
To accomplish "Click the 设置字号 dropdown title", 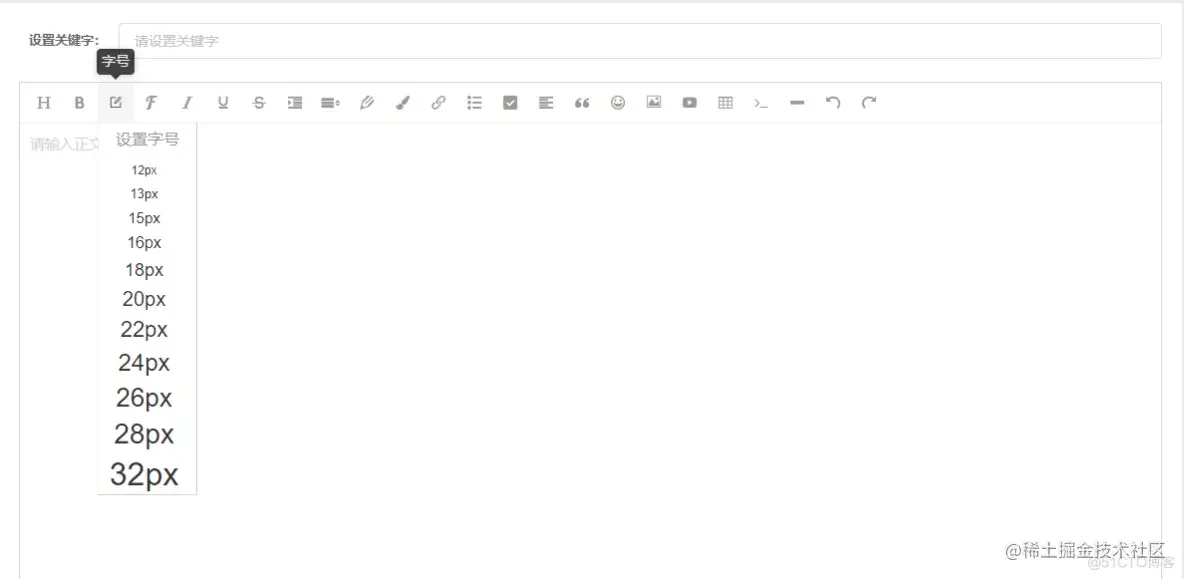I will point(147,140).
